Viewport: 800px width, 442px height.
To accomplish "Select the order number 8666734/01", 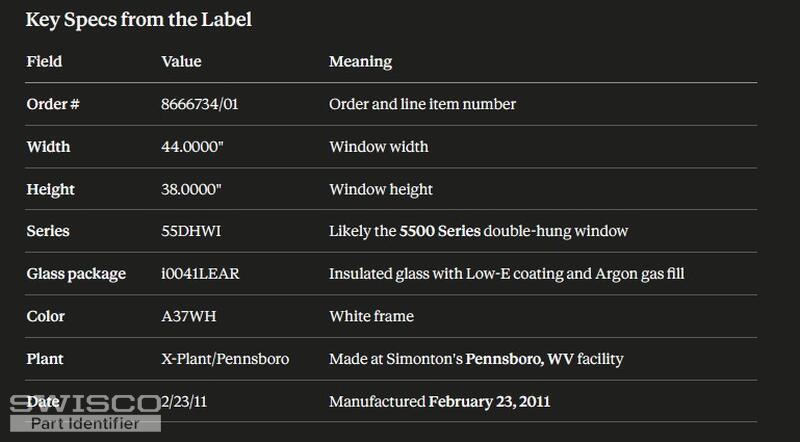I will [199, 104].
